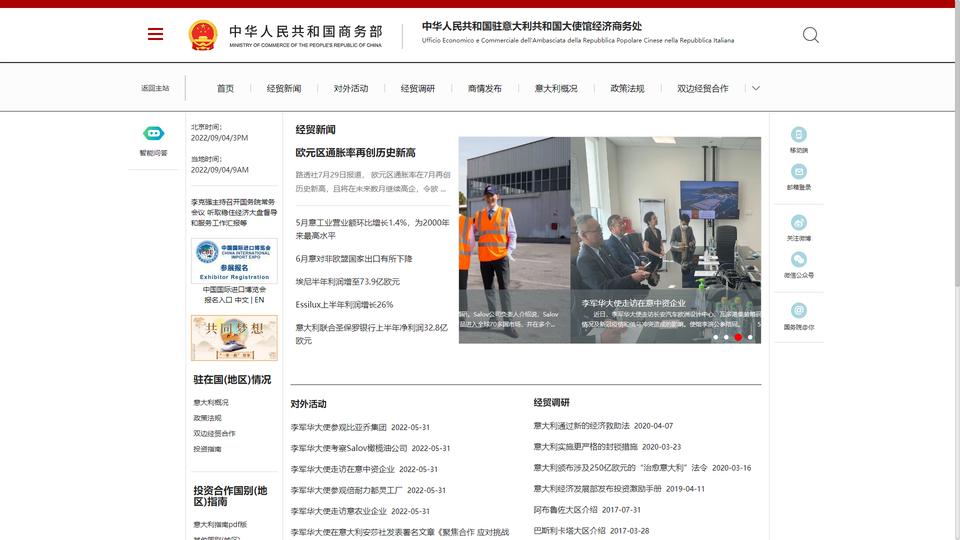
Task: Open the red hamburger menu
Action: click(x=156, y=34)
